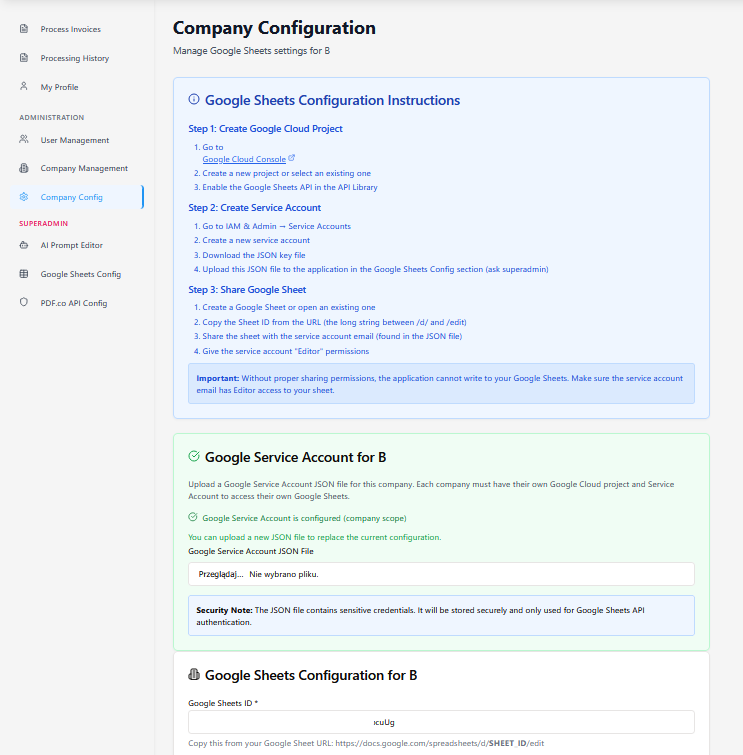
Task: Open the Process Invoices menu item
Action: [x=70, y=29]
